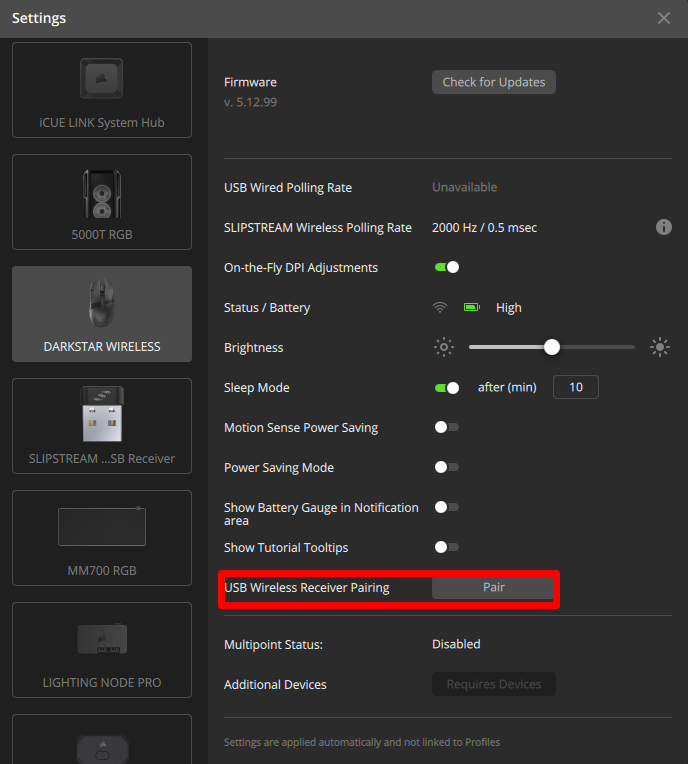
Task: Click the high brightness sun icon
Action: pyautogui.click(x=660, y=347)
